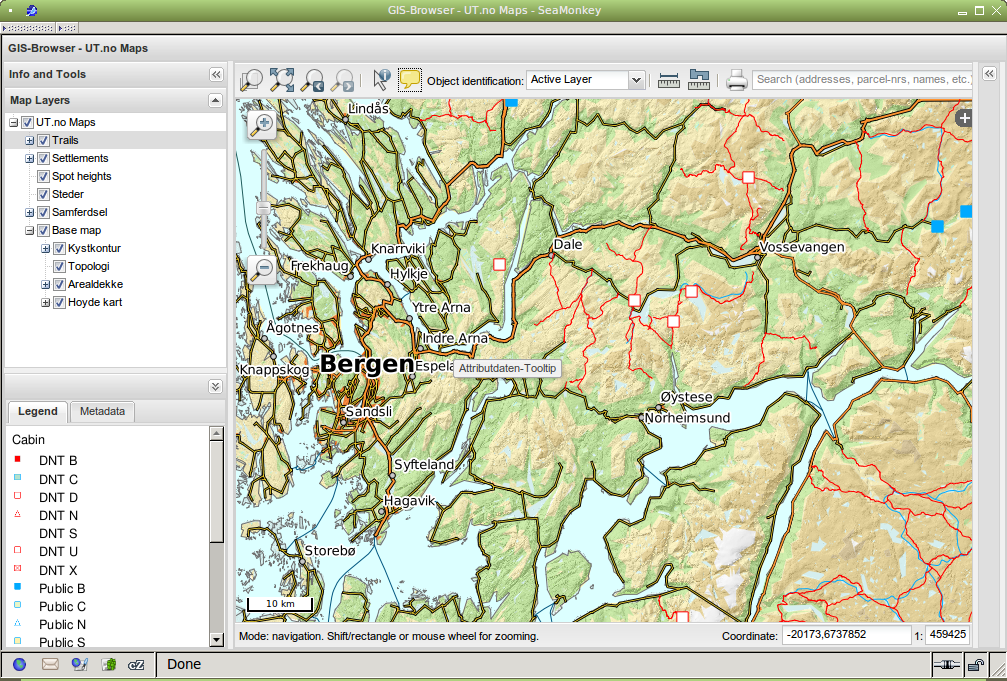Click the map zoom slider handle

(263, 208)
